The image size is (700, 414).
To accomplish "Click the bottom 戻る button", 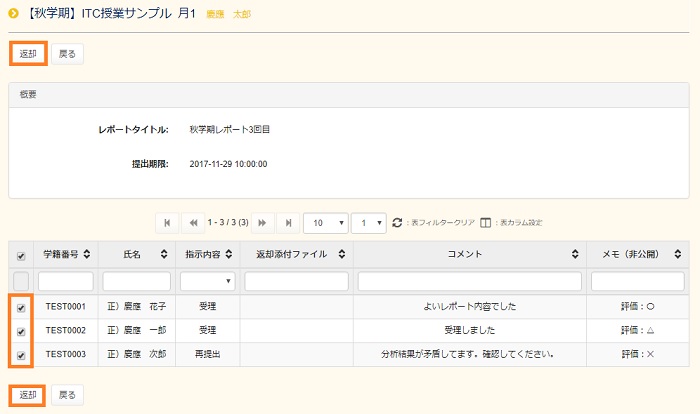I will pos(67,395).
